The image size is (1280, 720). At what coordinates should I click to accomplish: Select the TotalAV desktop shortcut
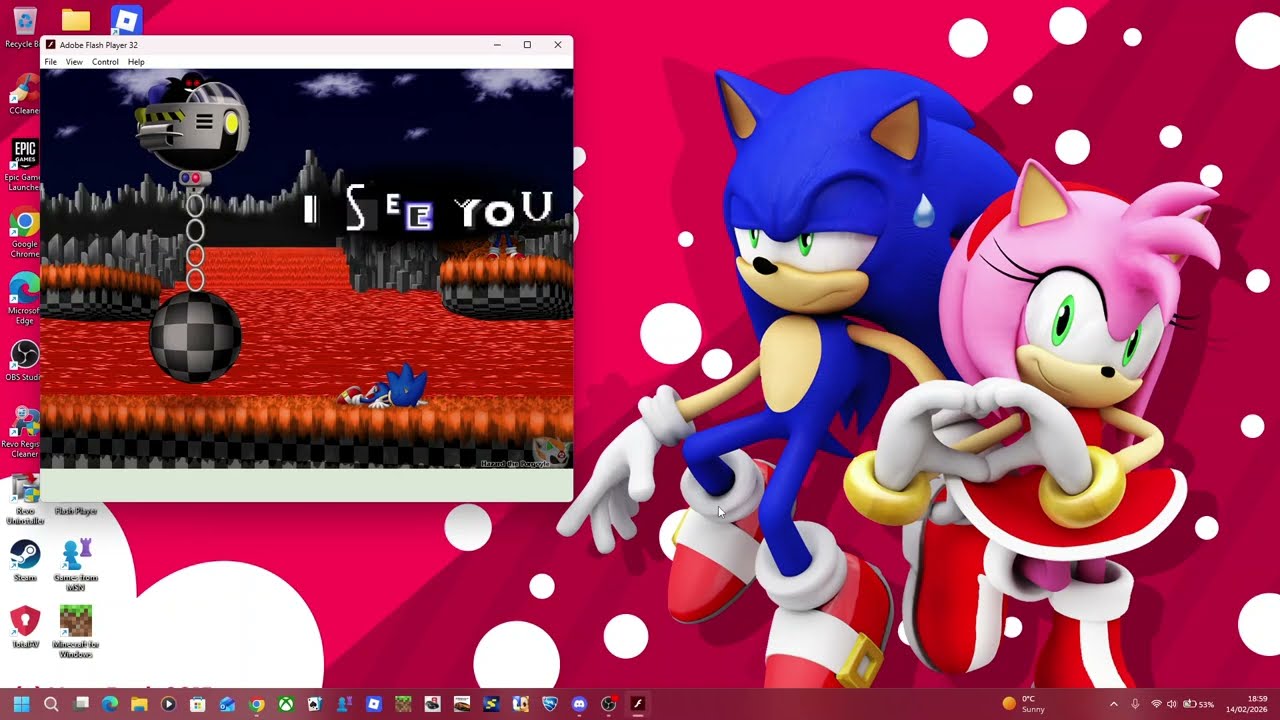pyautogui.click(x=25, y=628)
